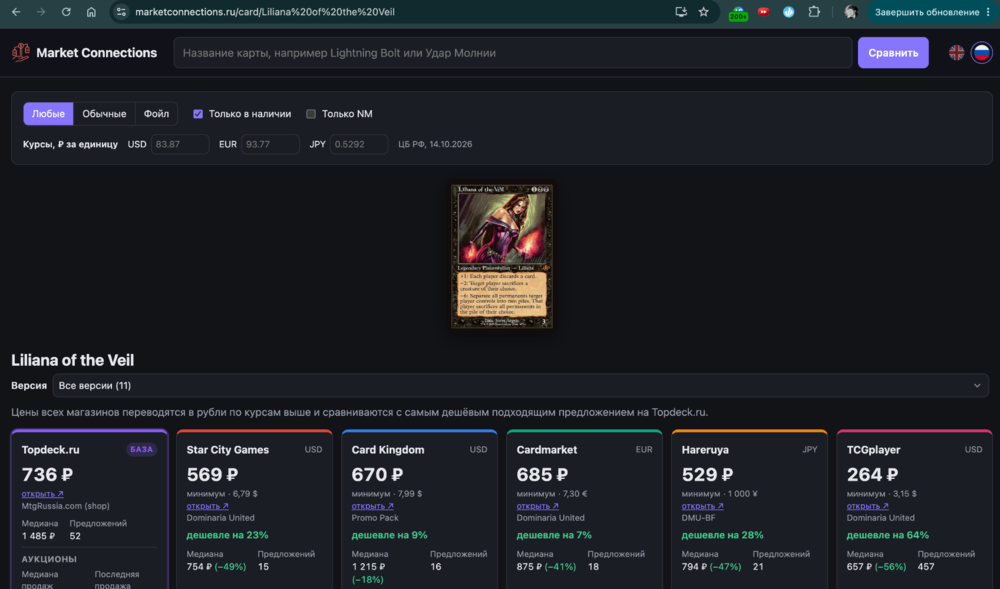
Task: Open the Topdeck.ru 'открыть' link
Action: click(x=42, y=494)
